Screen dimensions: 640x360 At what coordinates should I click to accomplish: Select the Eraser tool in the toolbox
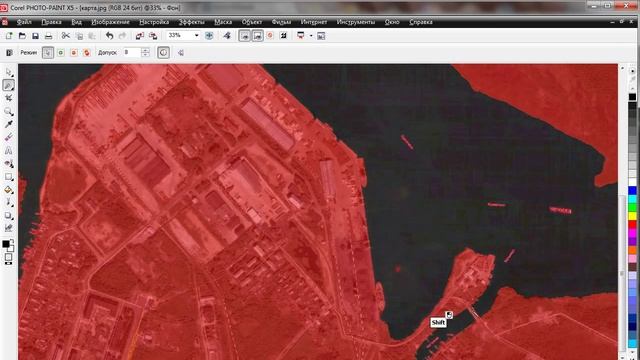pos(9,137)
